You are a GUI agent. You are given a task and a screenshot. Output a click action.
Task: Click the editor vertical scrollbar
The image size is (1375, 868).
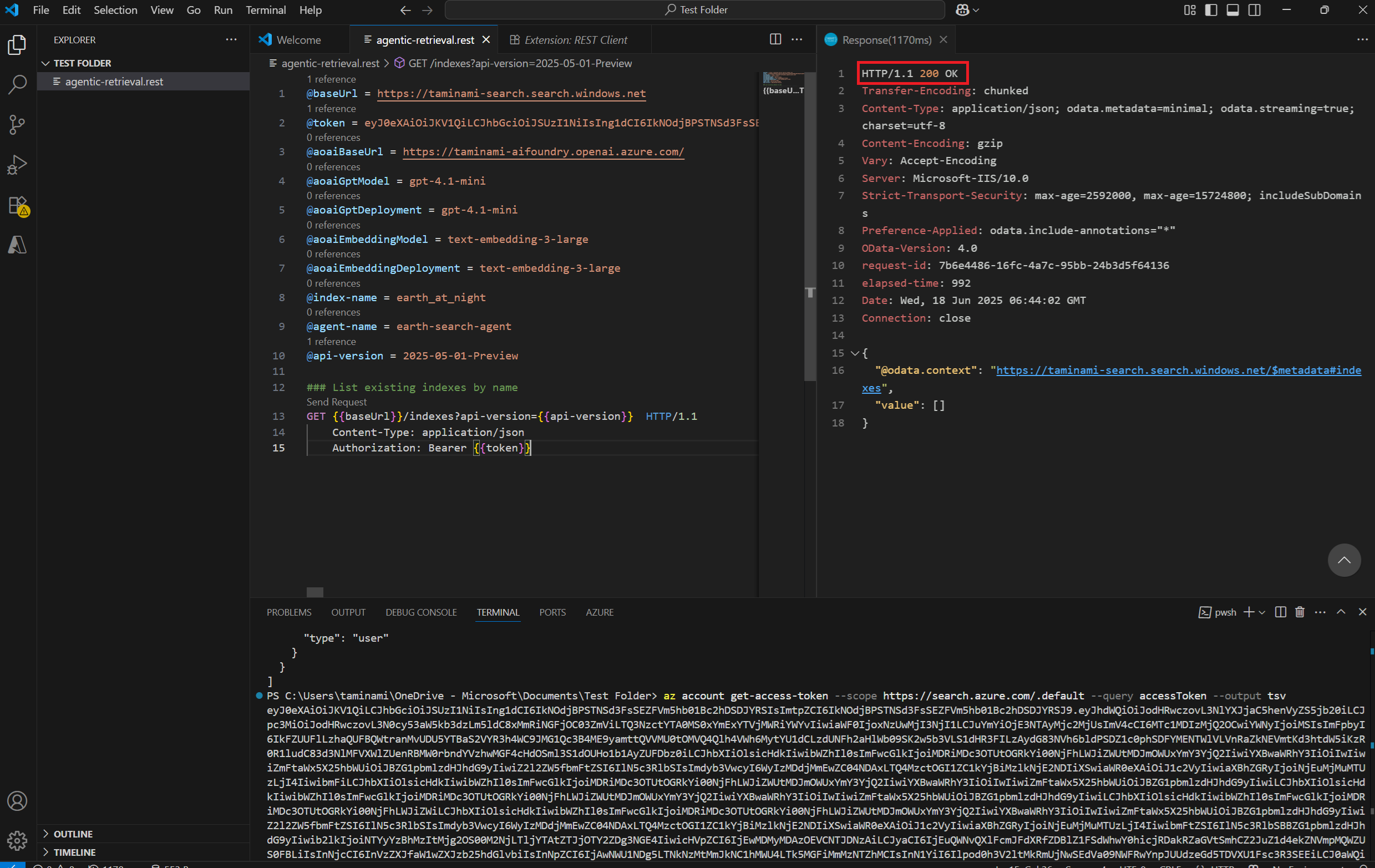(810, 226)
